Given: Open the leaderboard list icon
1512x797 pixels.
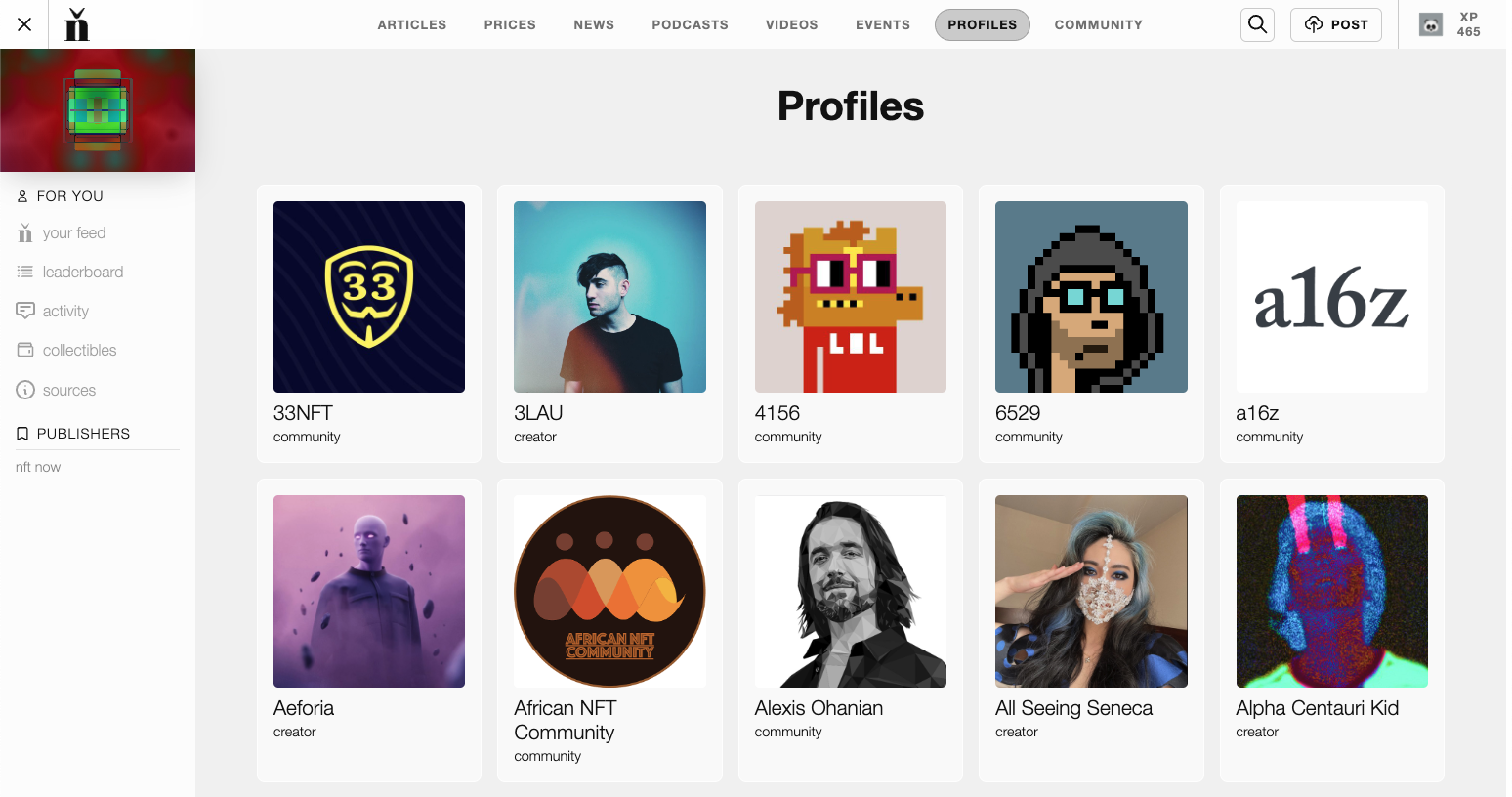Looking at the screenshot, I should point(25,272).
